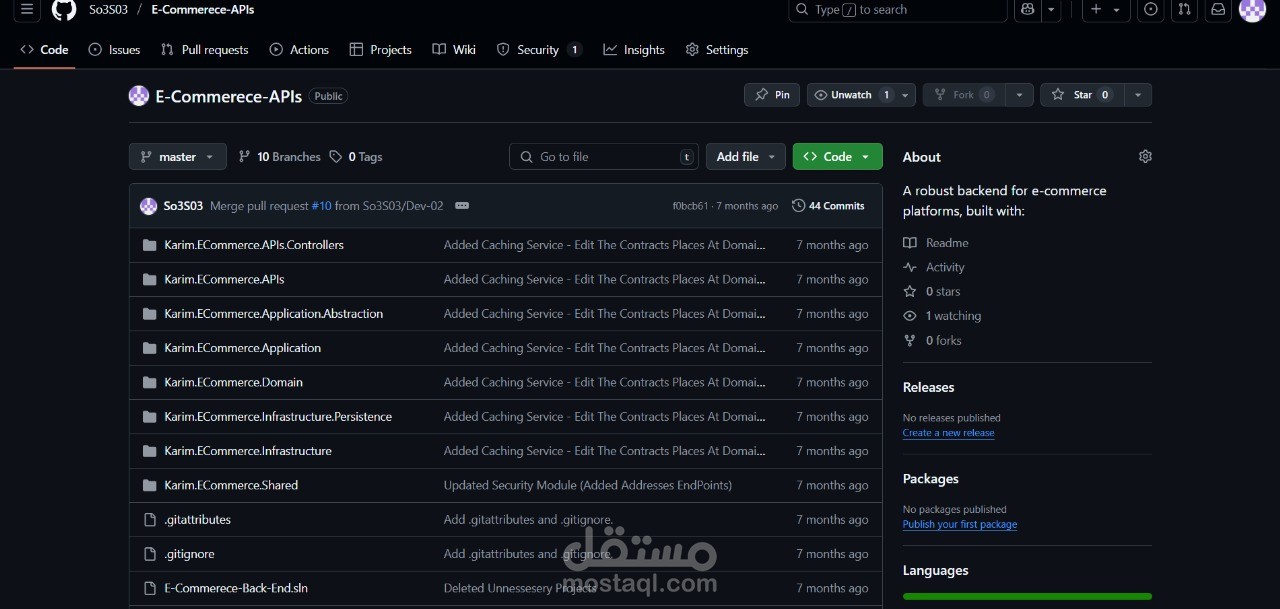View the 10 Branches link

click(279, 157)
